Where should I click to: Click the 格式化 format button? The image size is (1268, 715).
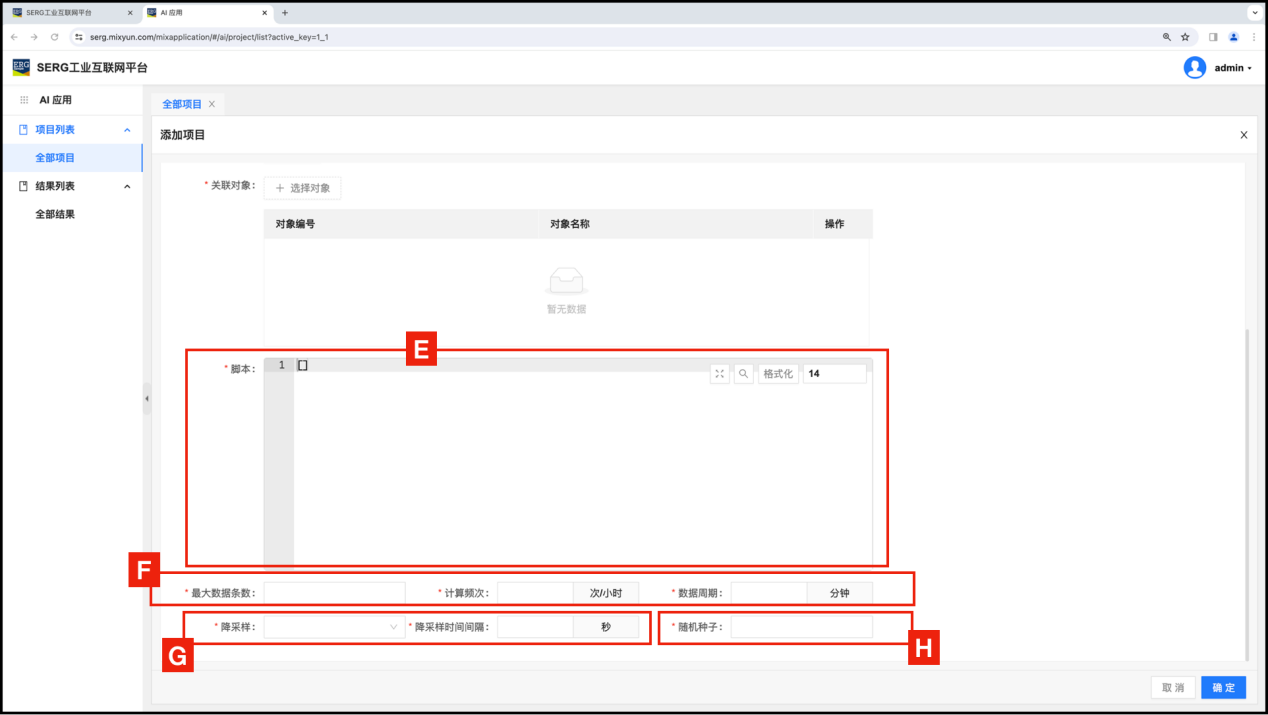778,373
